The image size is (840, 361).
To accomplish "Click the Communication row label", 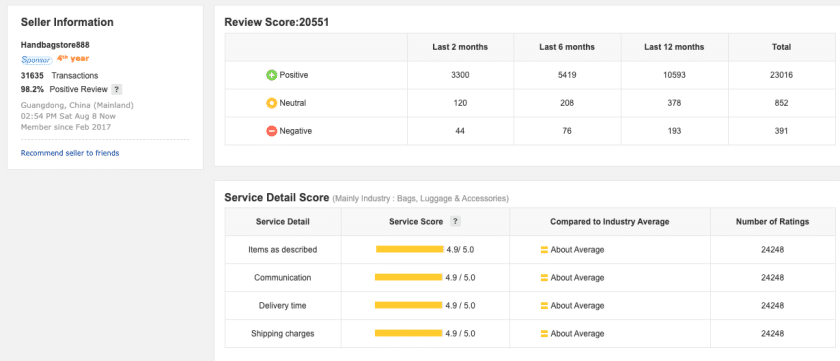I will [x=283, y=278].
